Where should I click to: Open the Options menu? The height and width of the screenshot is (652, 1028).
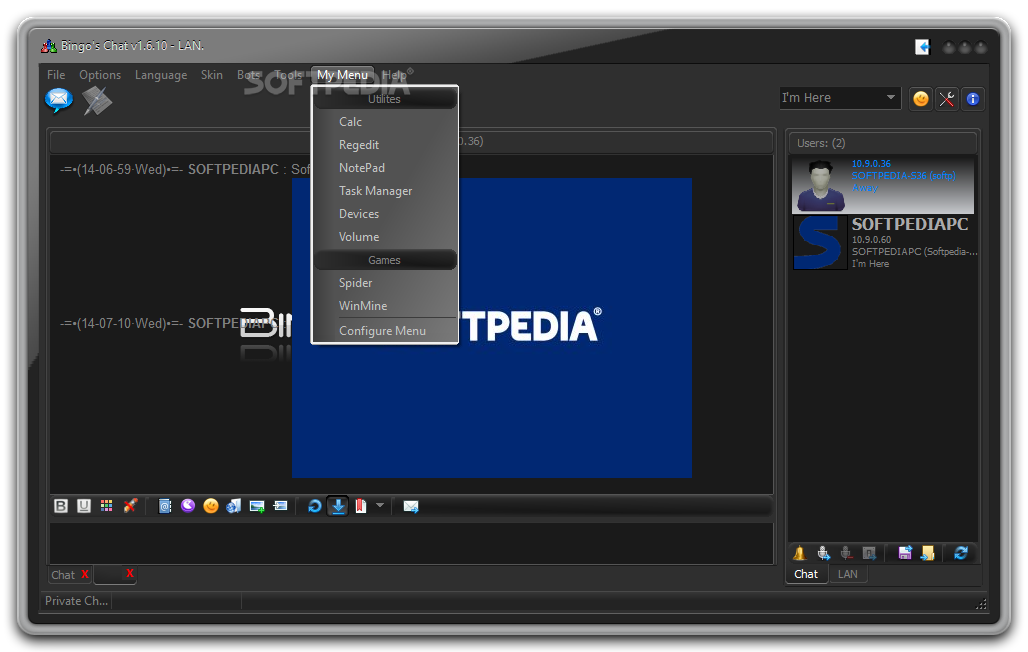(100, 75)
